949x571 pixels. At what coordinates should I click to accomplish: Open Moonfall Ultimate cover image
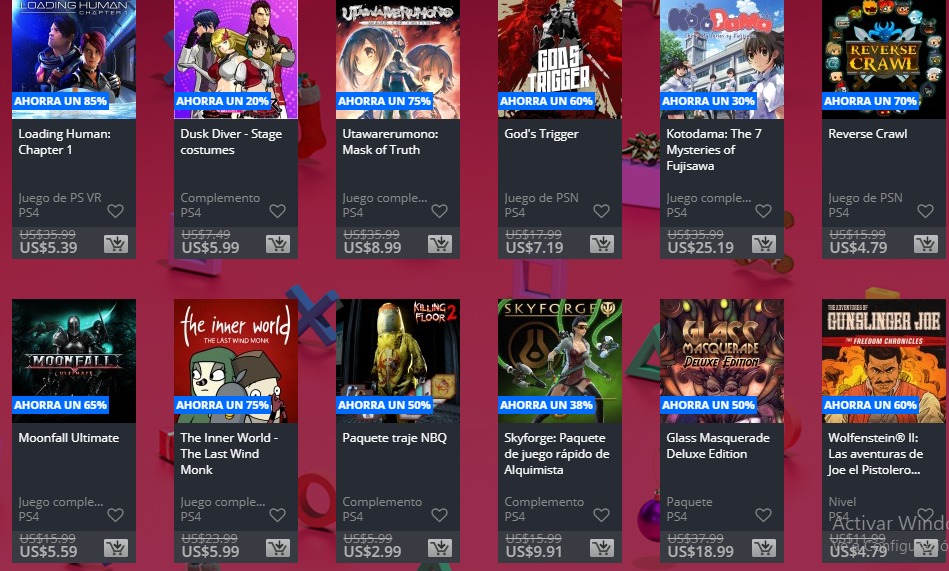point(74,361)
